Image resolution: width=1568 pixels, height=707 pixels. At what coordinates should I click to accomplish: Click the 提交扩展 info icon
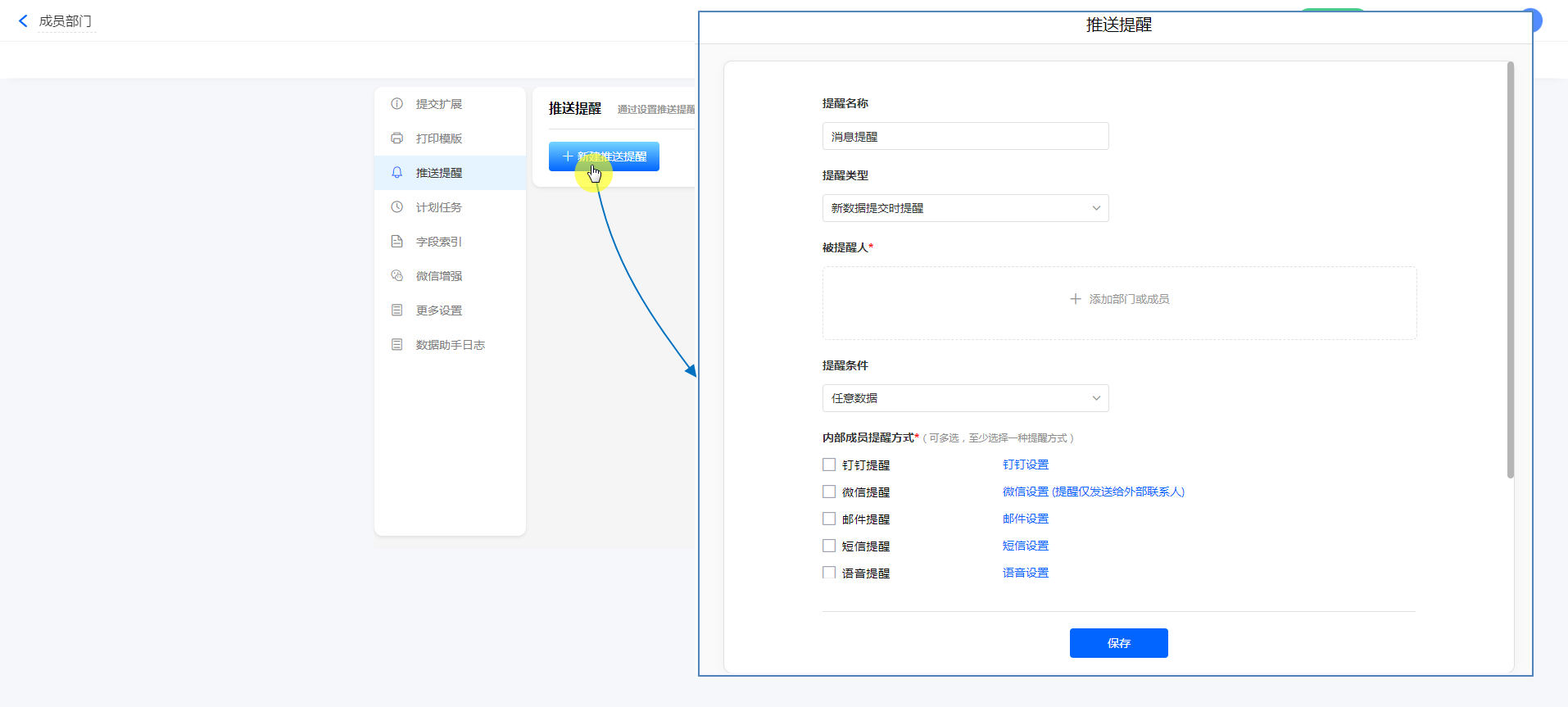tap(397, 104)
